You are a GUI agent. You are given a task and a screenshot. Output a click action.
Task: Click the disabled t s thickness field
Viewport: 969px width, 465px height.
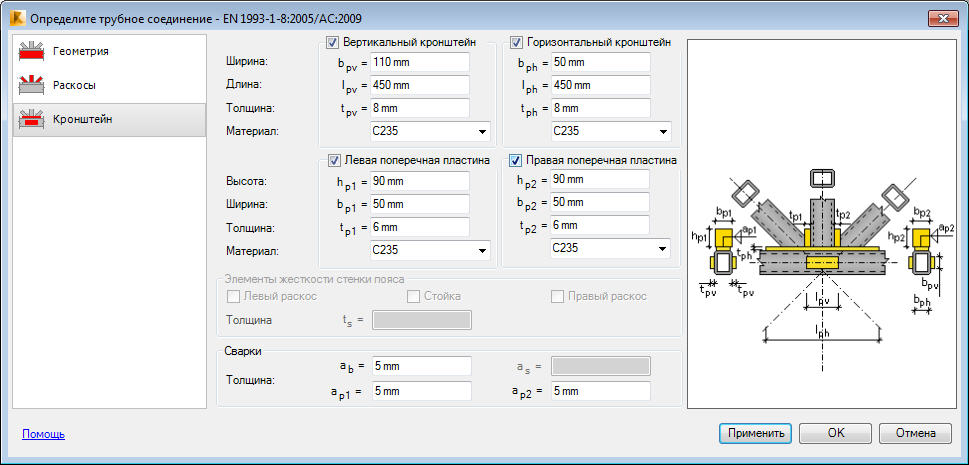point(421,320)
